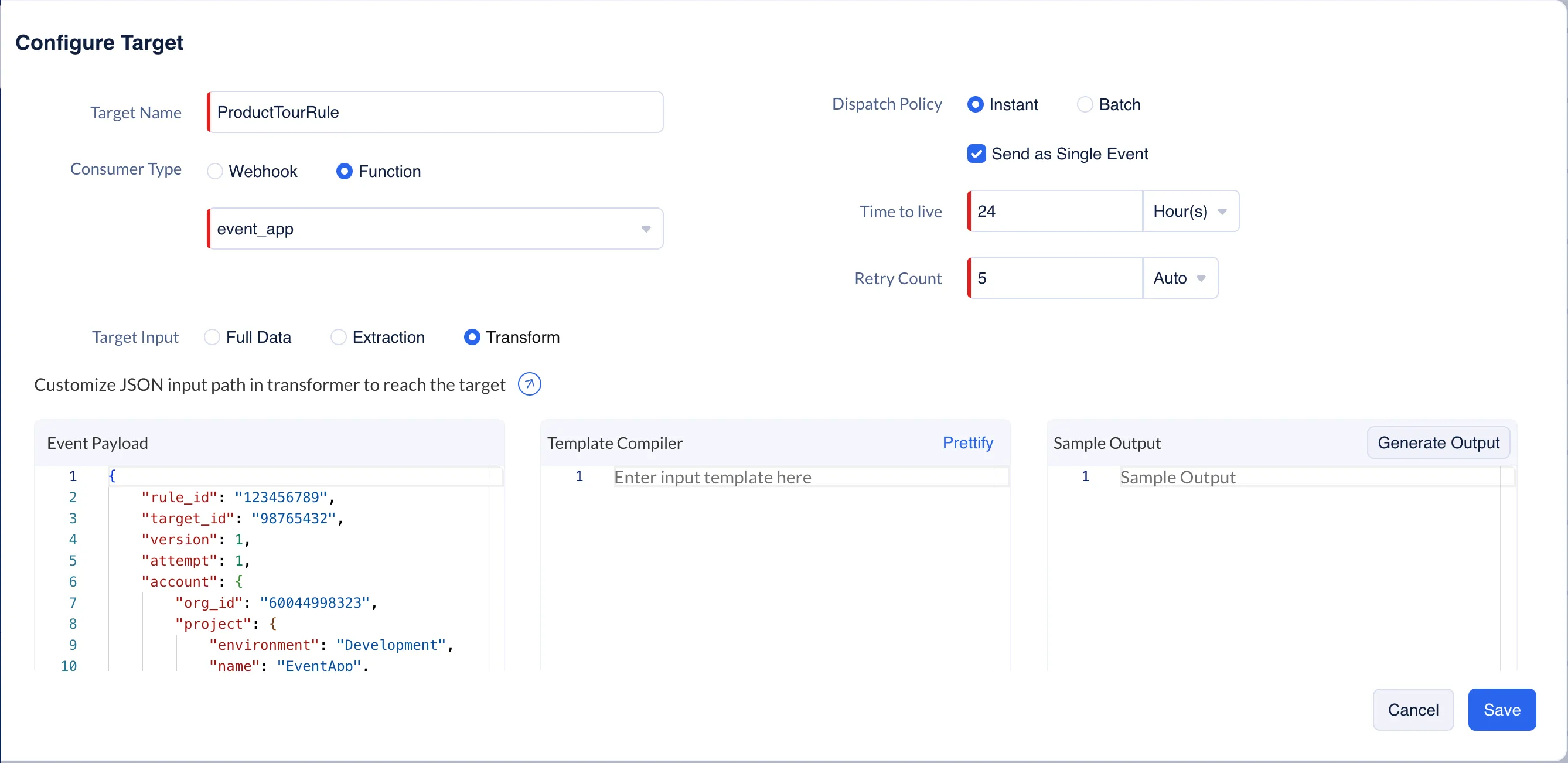The image size is (1568, 763).
Task: Click the Time to live value field
Action: click(x=1055, y=212)
